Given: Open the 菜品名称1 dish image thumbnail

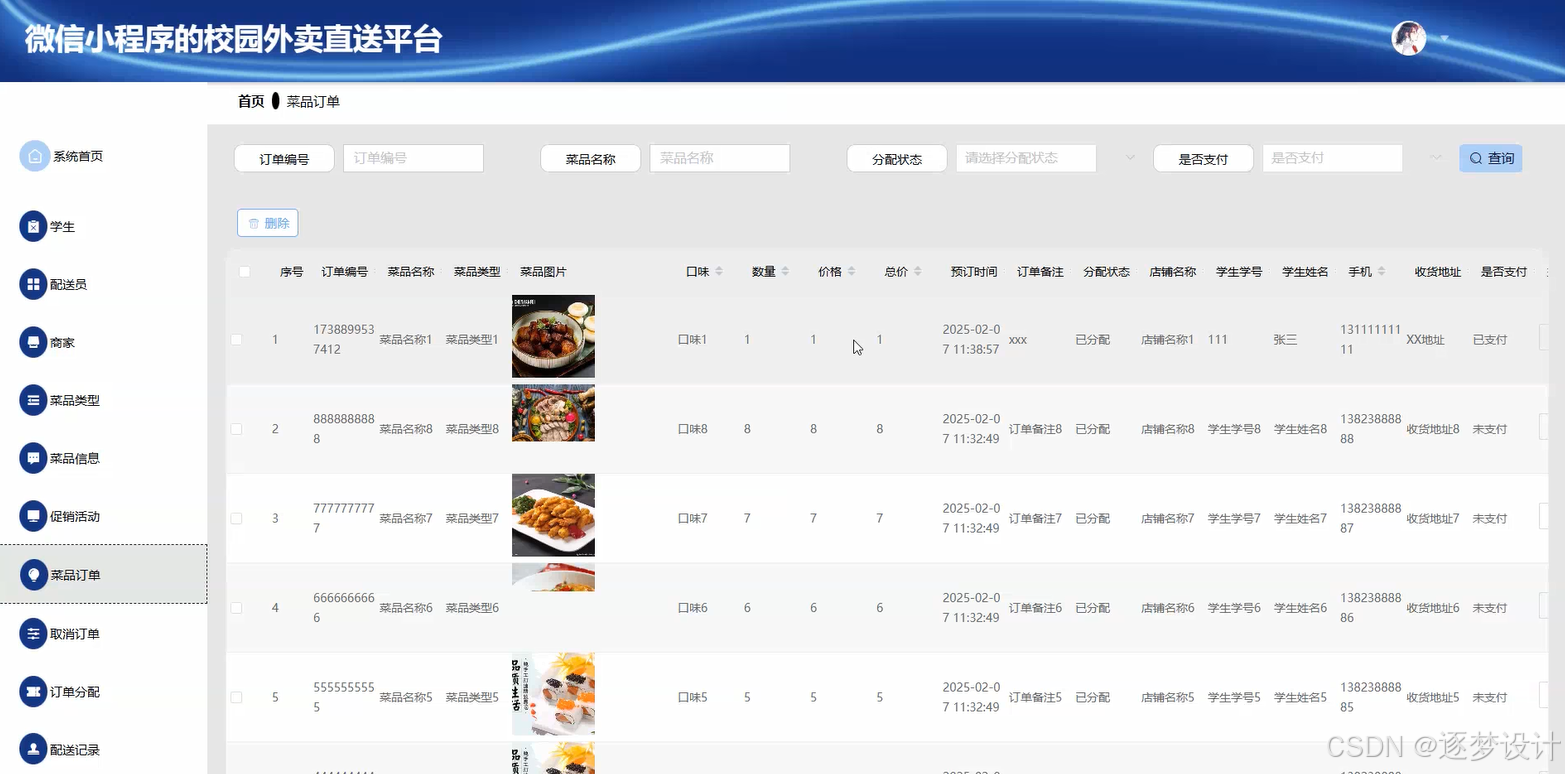Looking at the screenshot, I should click(x=553, y=336).
